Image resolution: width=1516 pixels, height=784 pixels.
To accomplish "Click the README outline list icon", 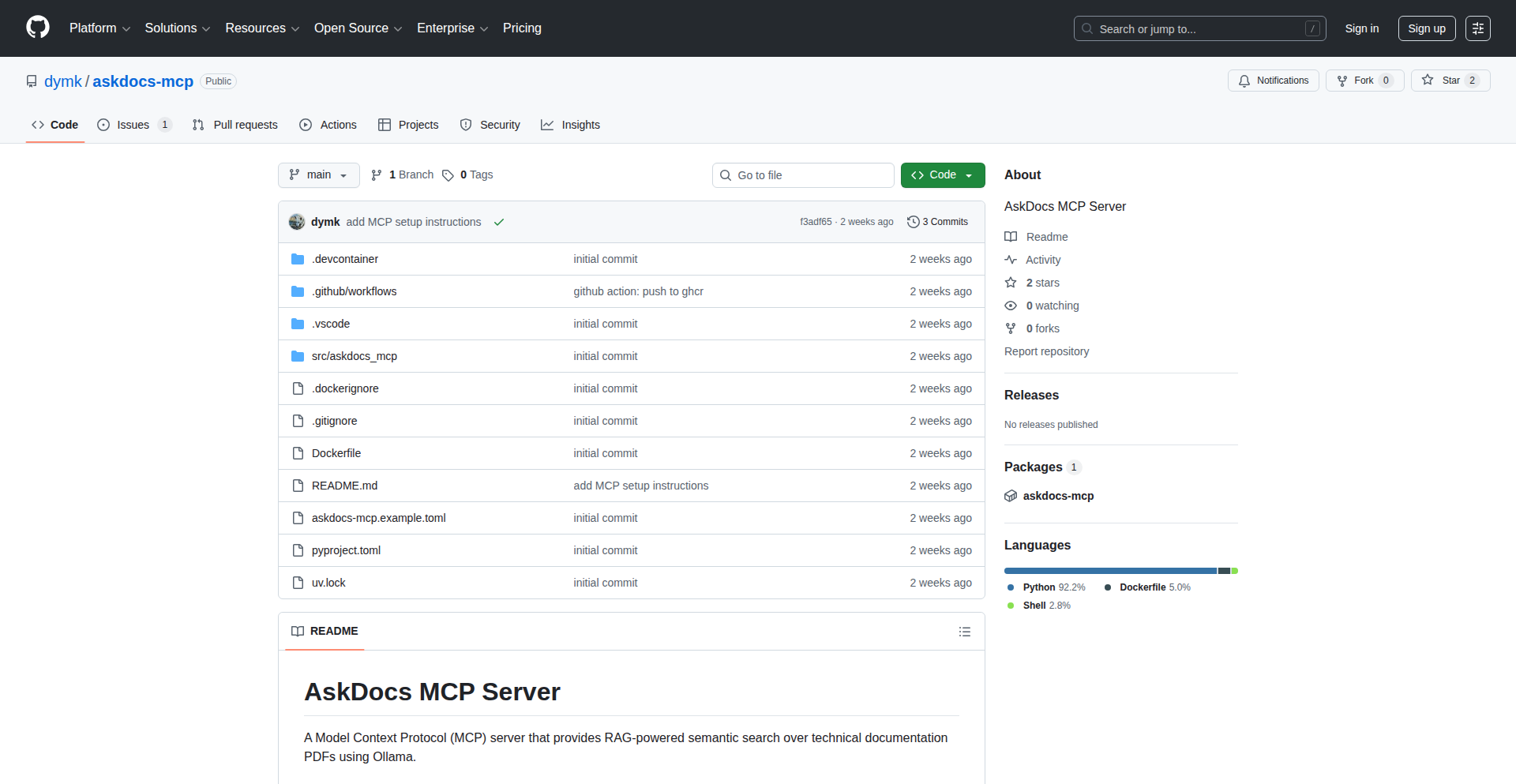I will click(x=964, y=632).
